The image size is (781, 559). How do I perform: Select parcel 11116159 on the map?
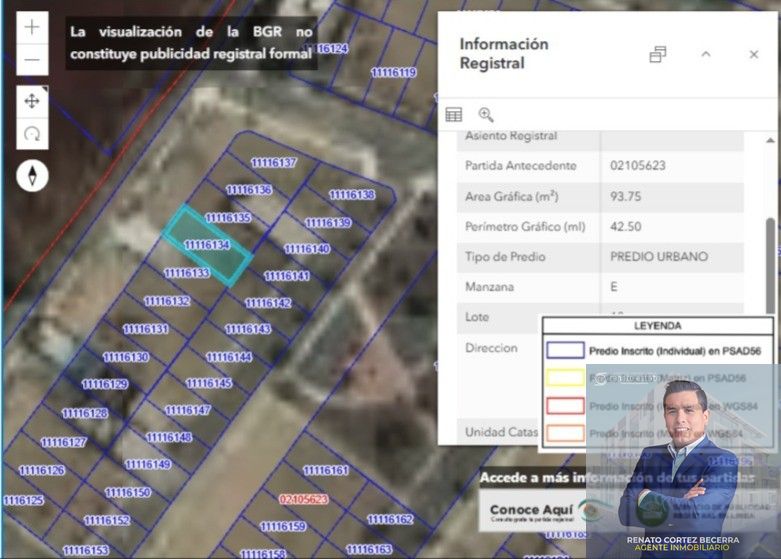(283, 526)
